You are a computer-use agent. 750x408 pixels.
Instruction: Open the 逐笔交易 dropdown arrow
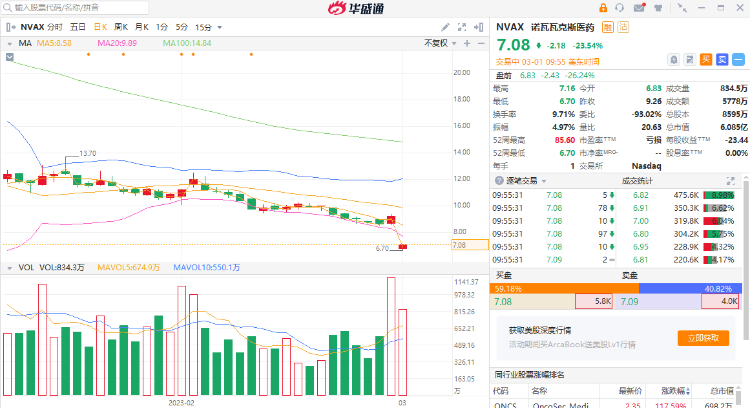544,181
